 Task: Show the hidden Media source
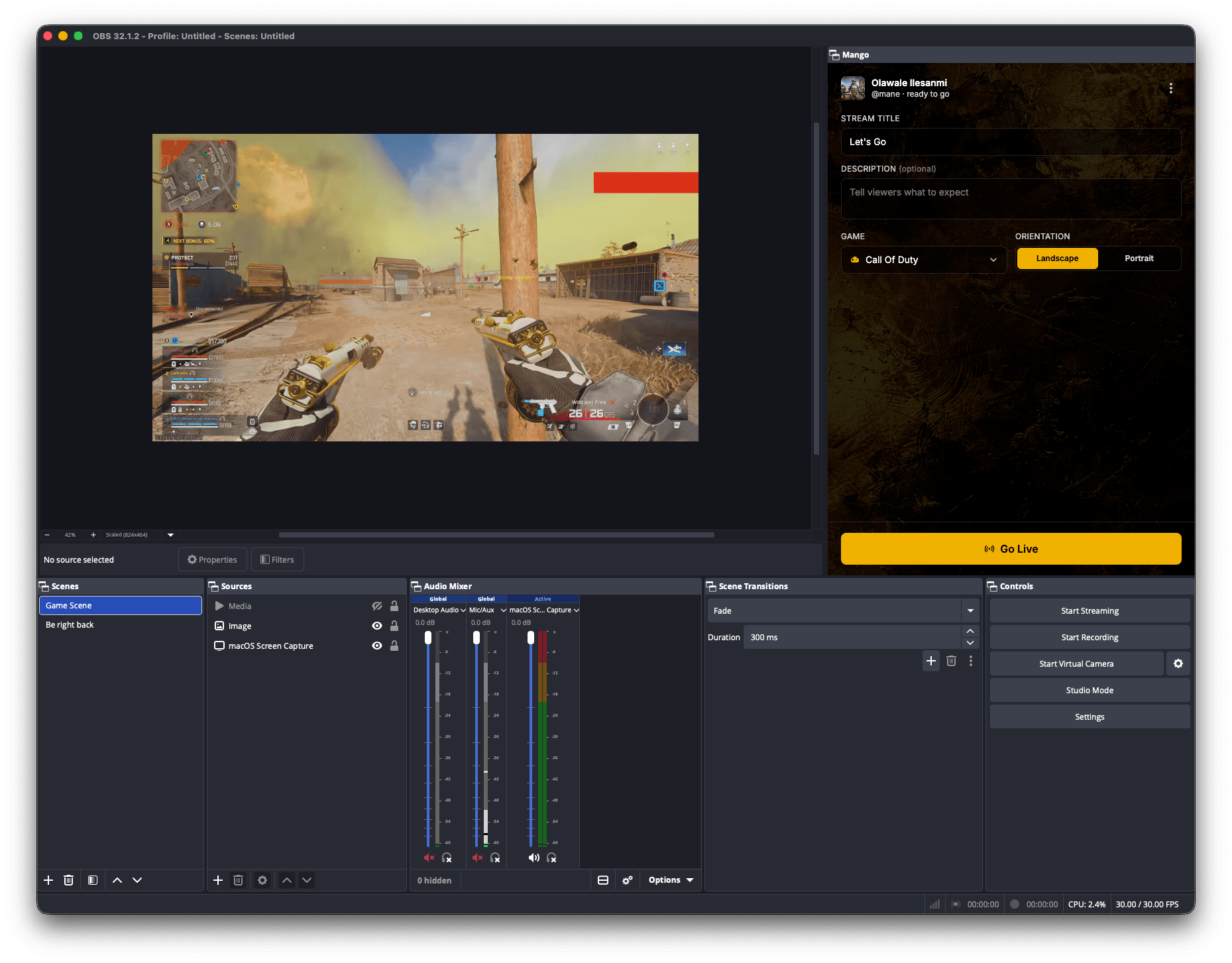point(377,606)
